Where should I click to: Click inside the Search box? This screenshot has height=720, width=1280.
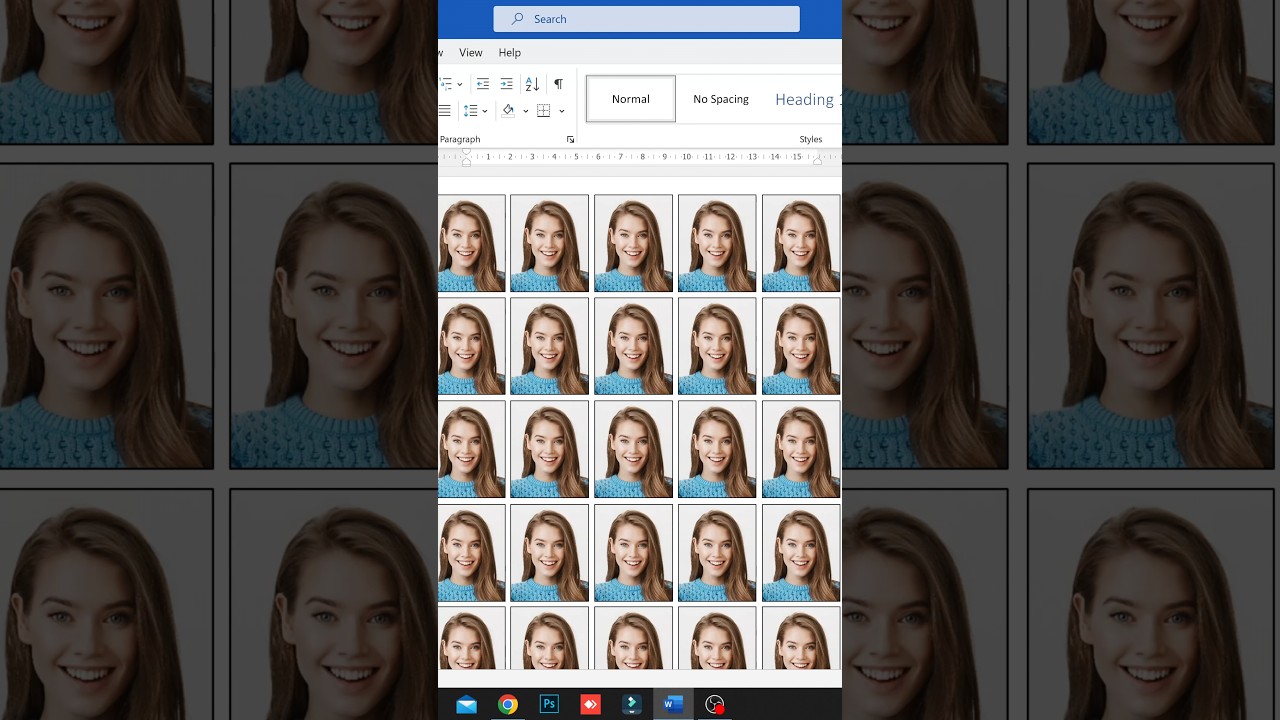[646, 19]
